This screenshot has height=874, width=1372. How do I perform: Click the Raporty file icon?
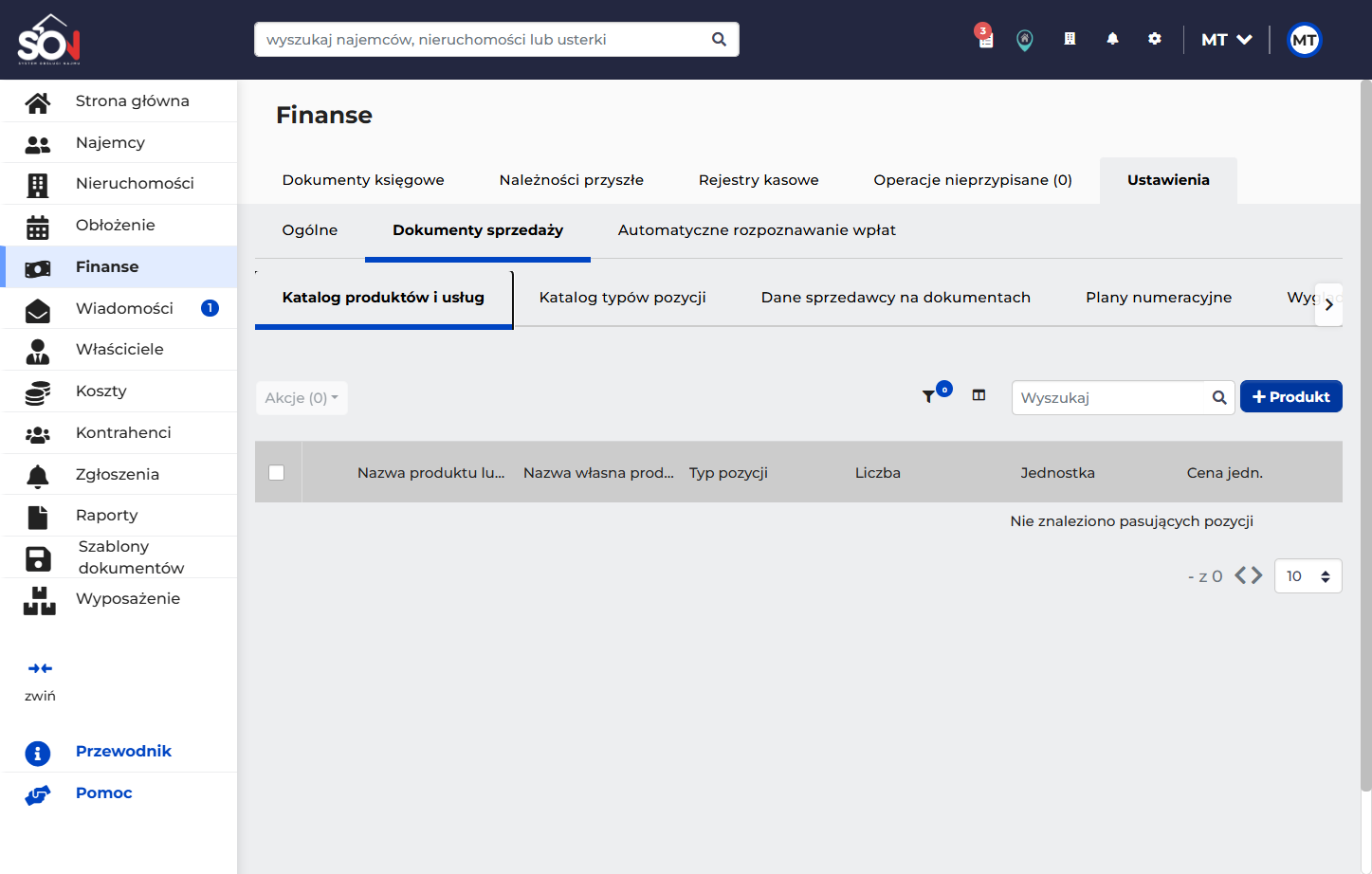38,517
